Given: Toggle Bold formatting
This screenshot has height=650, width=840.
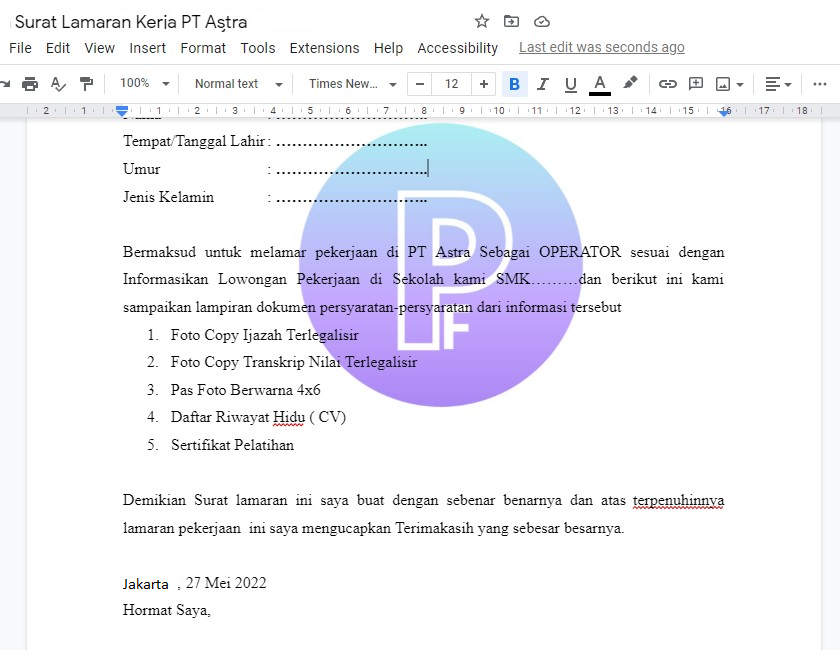Looking at the screenshot, I should point(514,84).
